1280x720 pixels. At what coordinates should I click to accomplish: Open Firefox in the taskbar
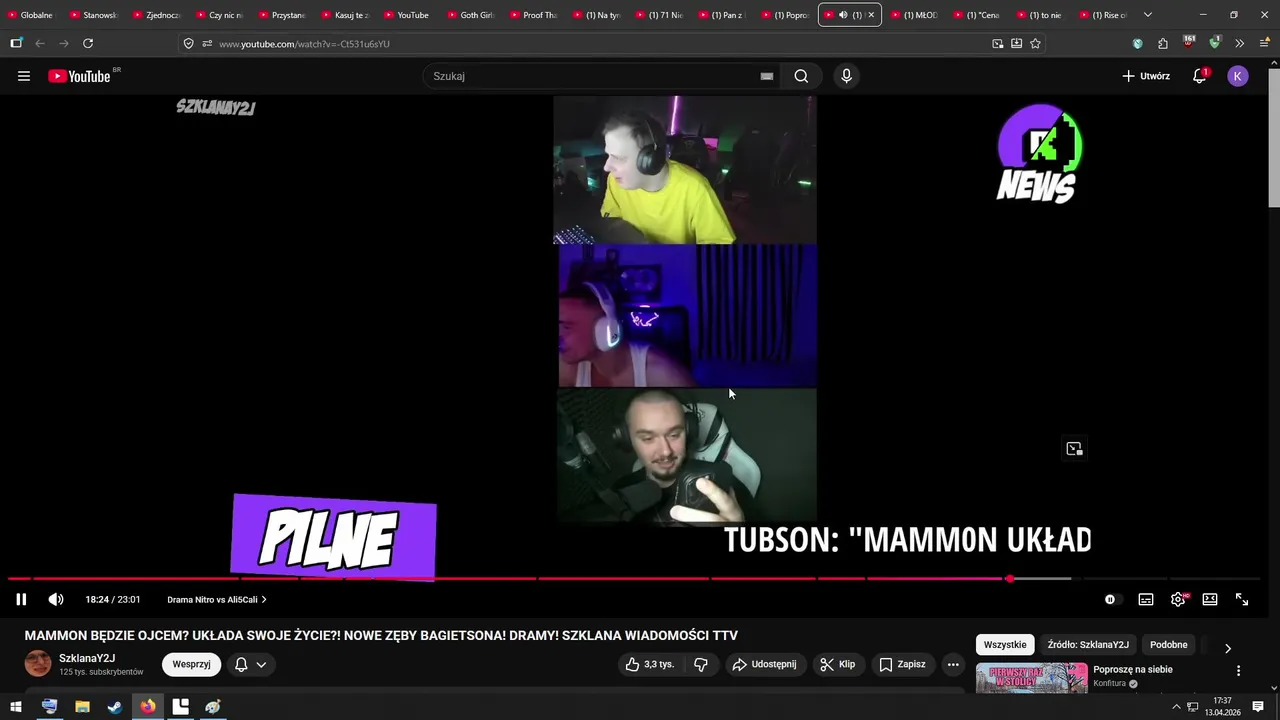(x=148, y=707)
